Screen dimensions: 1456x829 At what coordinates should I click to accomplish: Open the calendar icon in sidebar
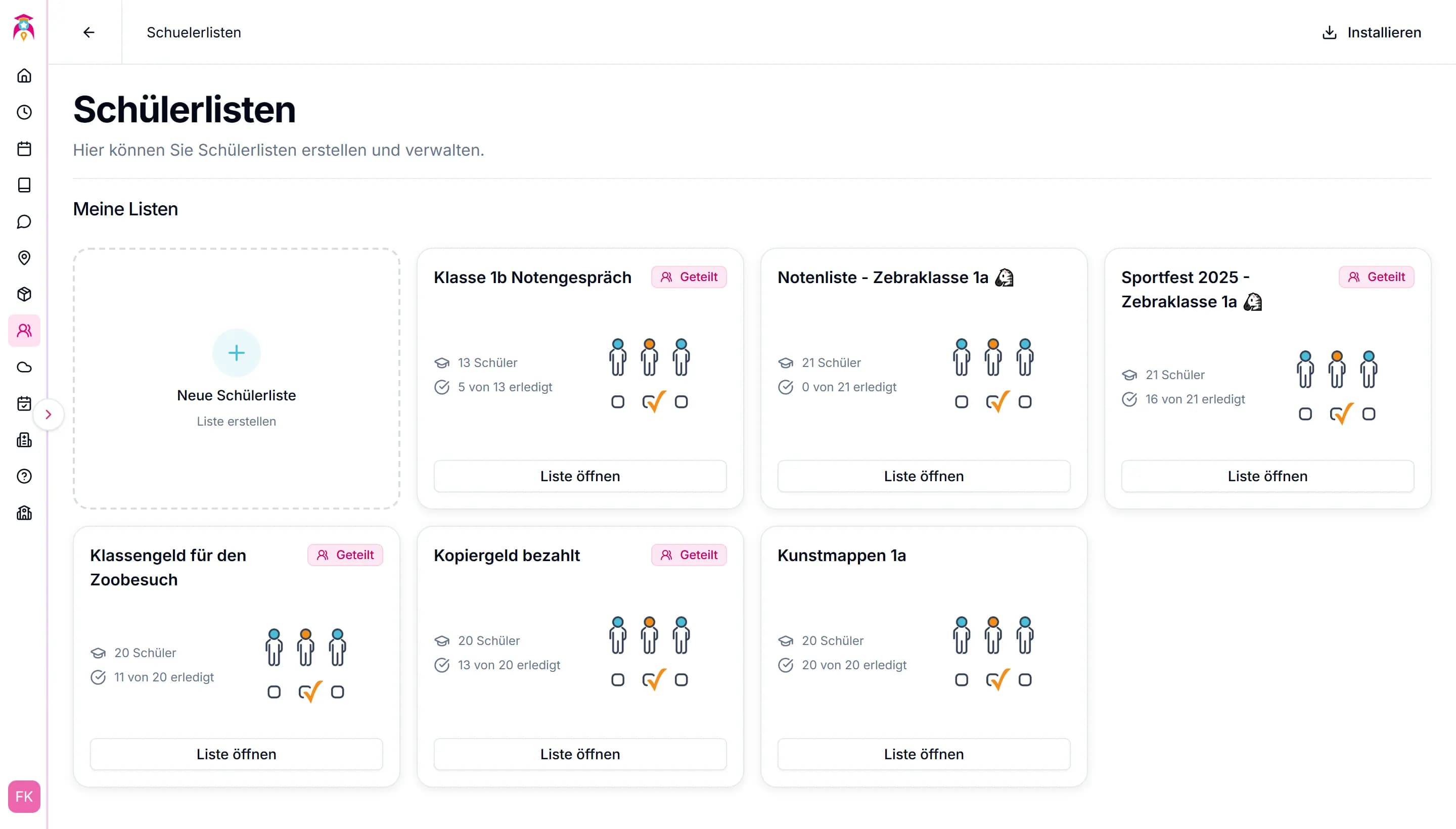24,149
